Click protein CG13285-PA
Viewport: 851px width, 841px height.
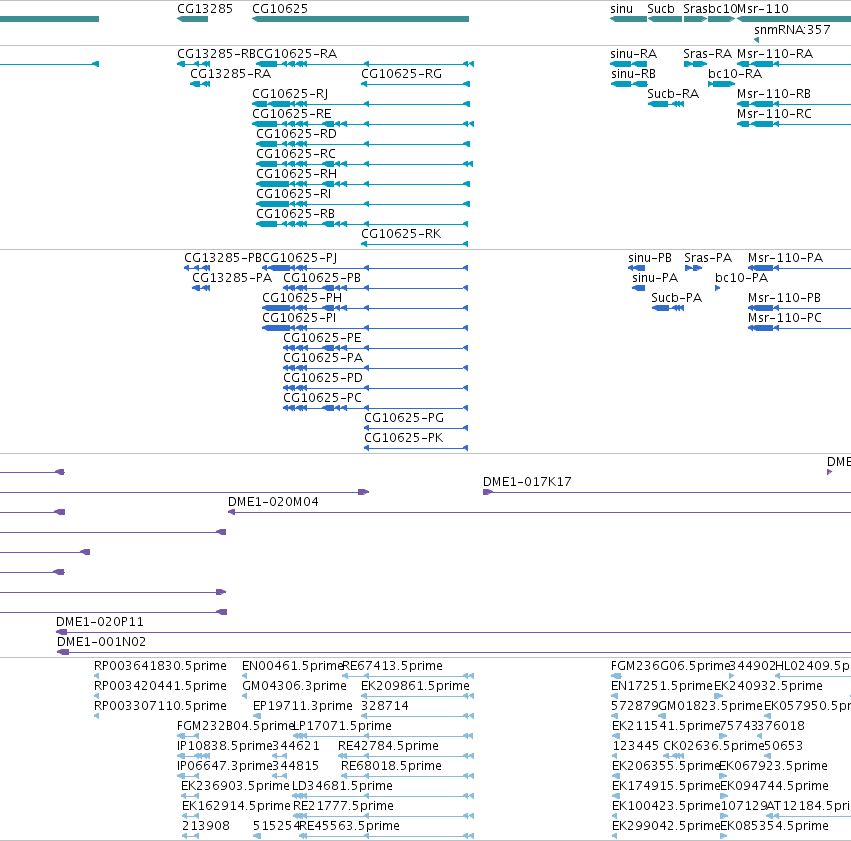point(232,278)
